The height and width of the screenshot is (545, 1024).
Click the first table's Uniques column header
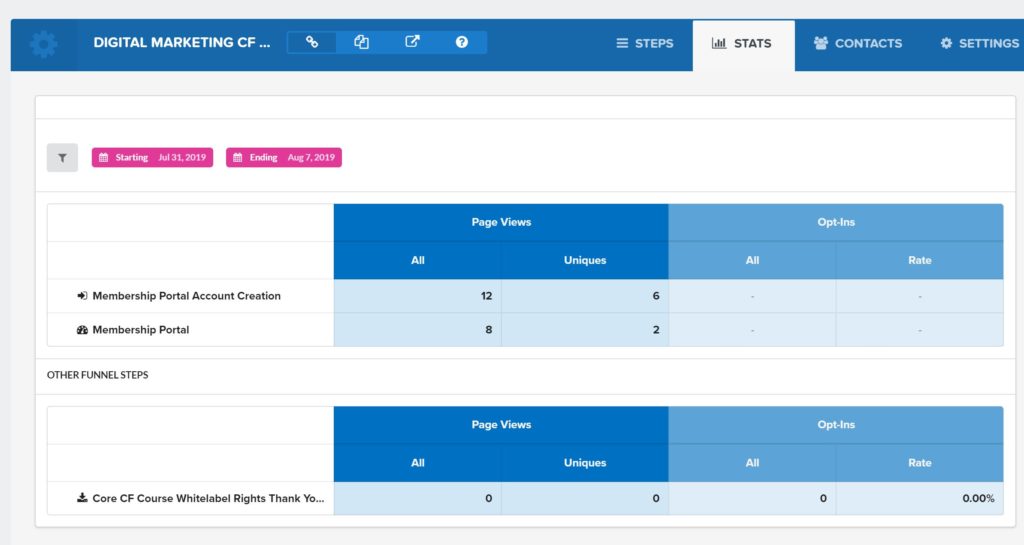585,260
